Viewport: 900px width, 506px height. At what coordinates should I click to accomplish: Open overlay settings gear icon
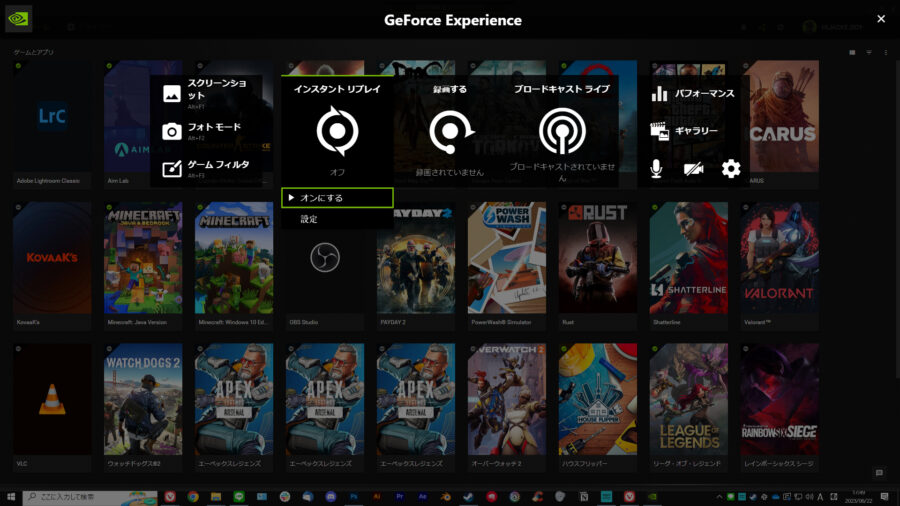click(x=731, y=169)
